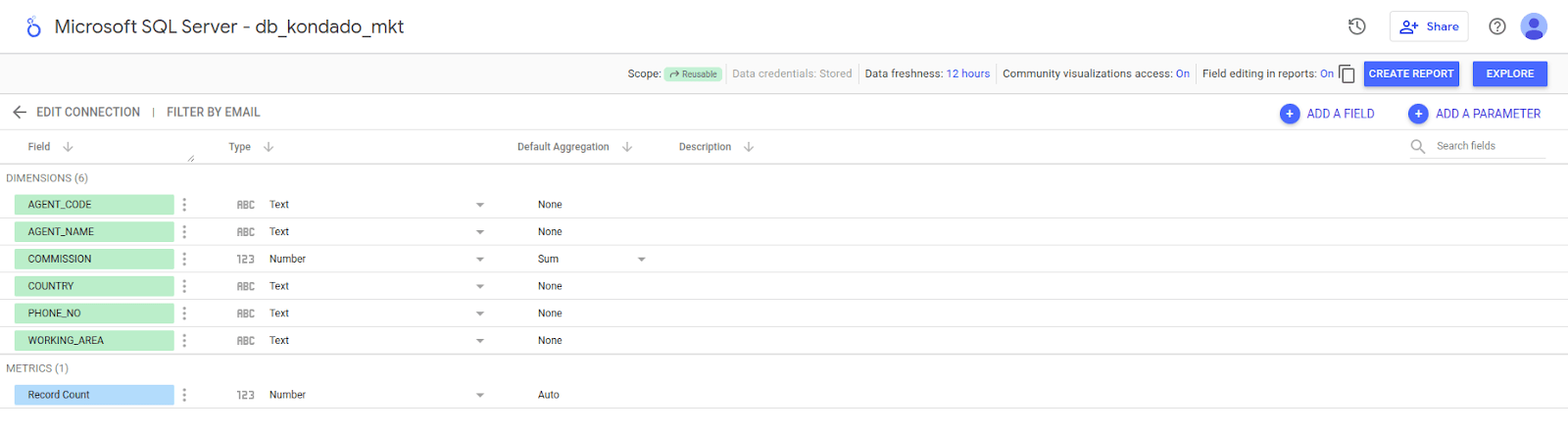Click 123 type icon for COMMISSION
This screenshot has width=1568, height=434.
pos(246,260)
